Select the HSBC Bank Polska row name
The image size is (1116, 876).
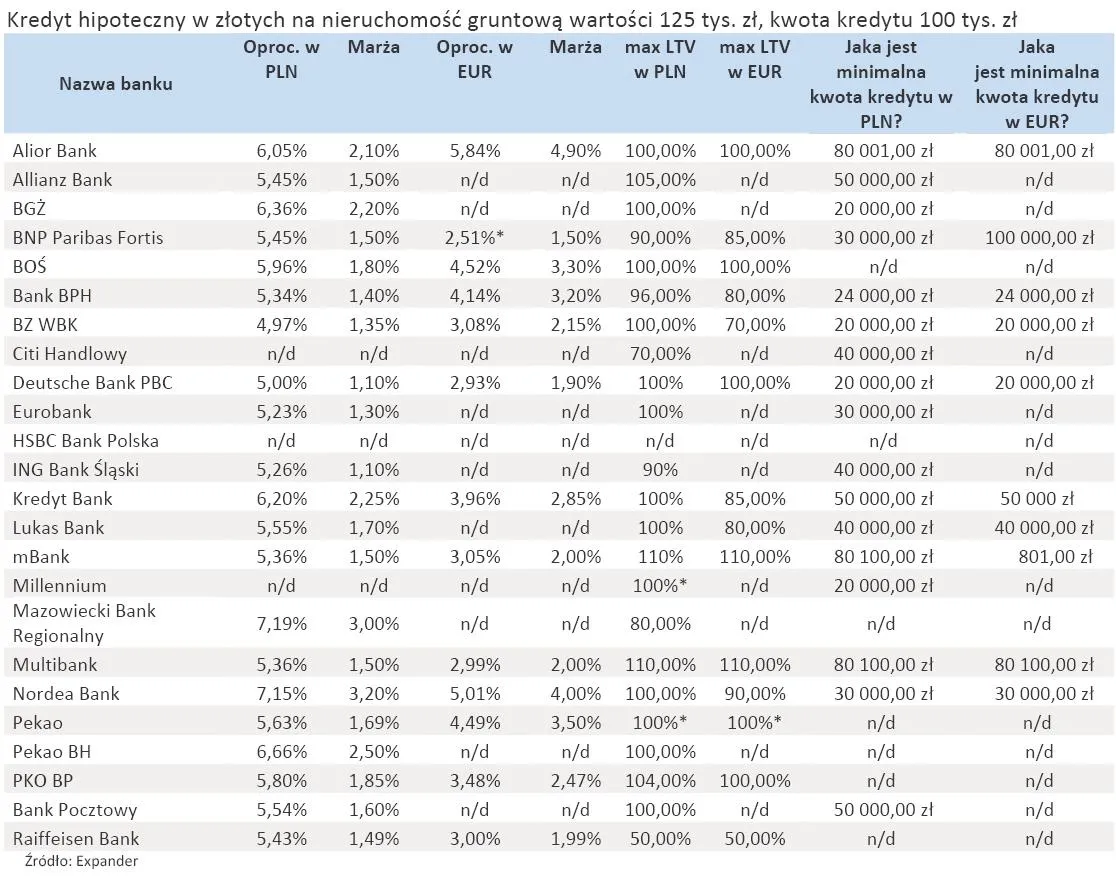pyautogui.click(x=86, y=441)
